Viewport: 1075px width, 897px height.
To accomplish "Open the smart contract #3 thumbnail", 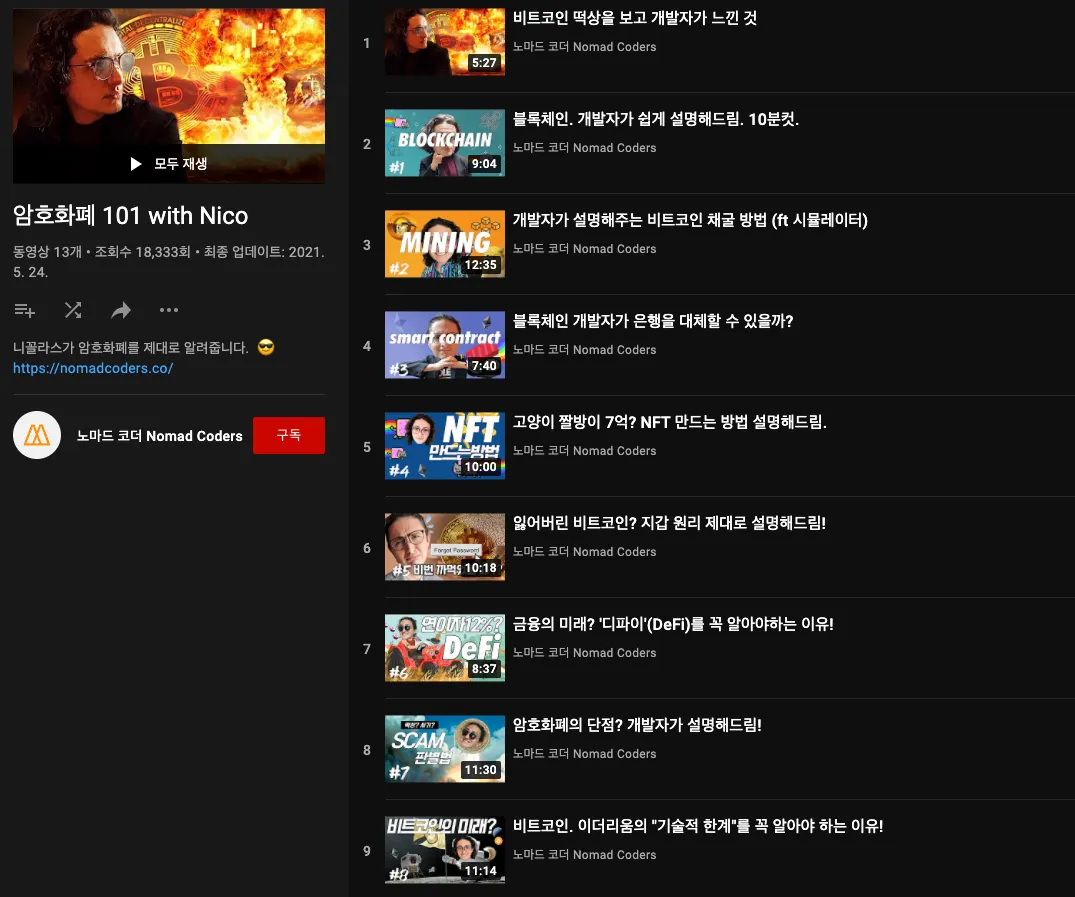I will [445, 345].
